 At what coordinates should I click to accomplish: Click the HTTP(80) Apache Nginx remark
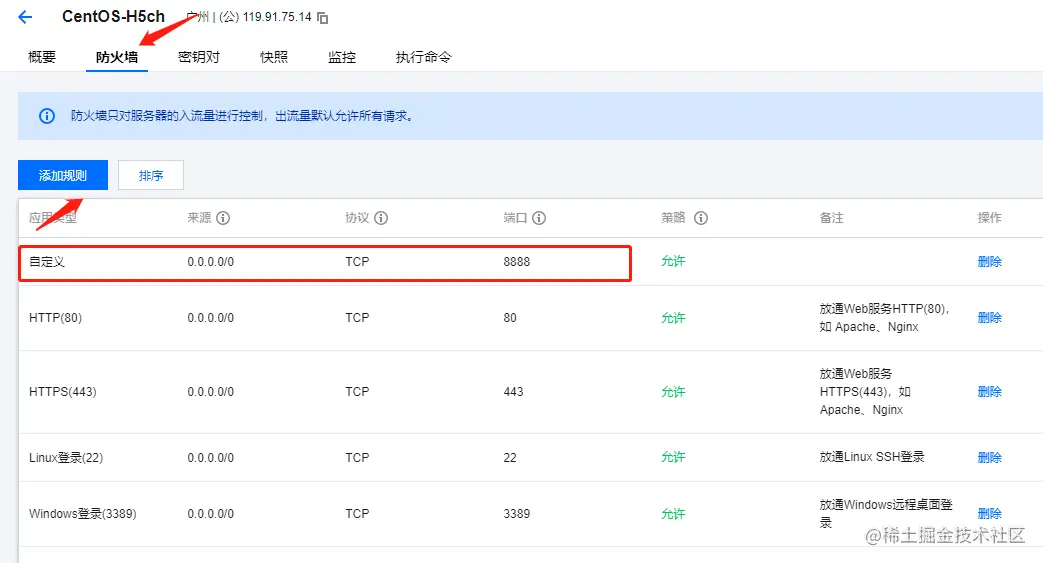[x=885, y=317]
